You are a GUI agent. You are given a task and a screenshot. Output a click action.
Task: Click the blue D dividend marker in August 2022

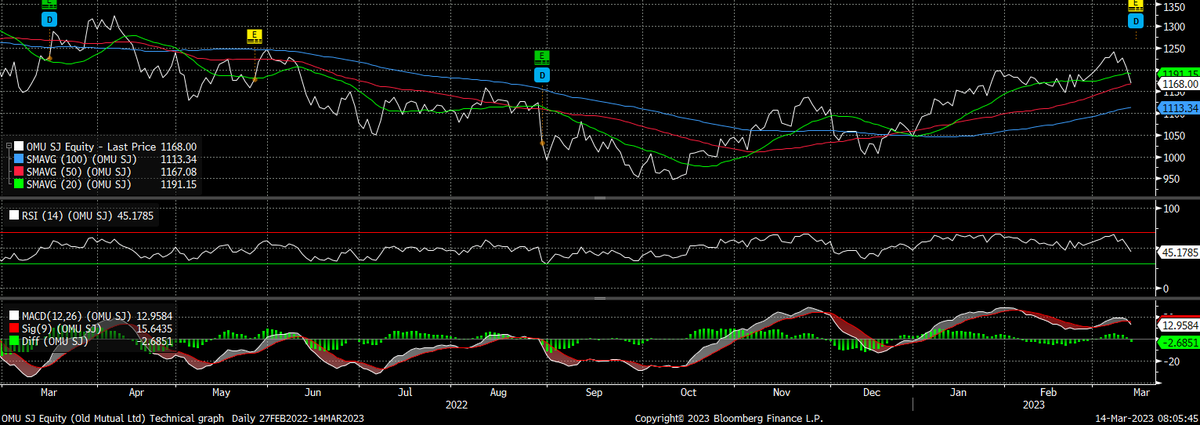(x=541, y=75)
